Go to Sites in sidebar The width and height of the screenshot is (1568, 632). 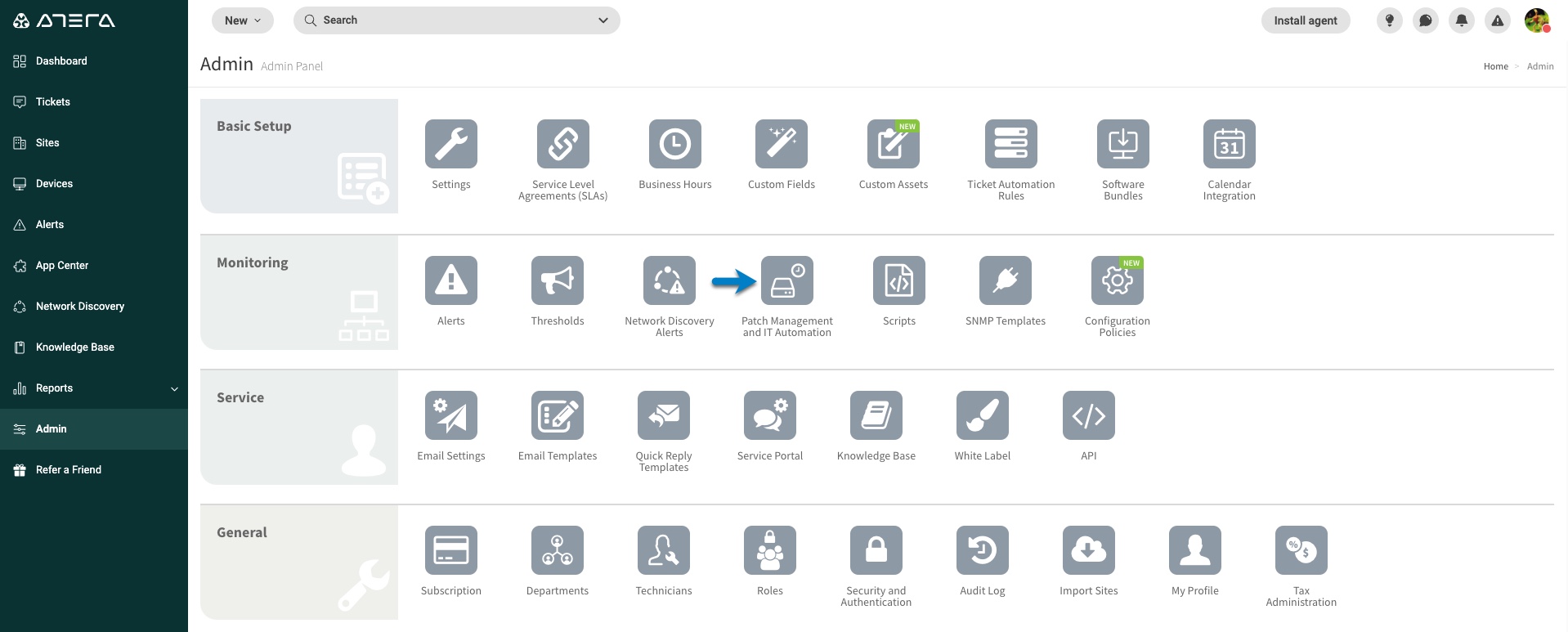click(94, 143)
